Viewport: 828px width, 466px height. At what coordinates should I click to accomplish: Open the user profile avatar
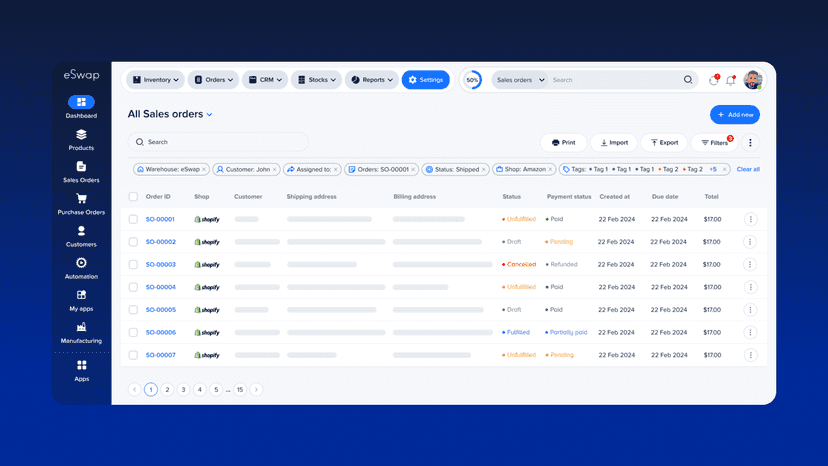point(752,80)
